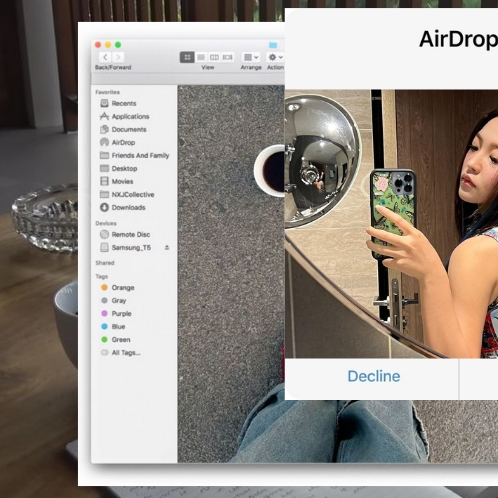Go forward with the right chevron

click(118, 57)
